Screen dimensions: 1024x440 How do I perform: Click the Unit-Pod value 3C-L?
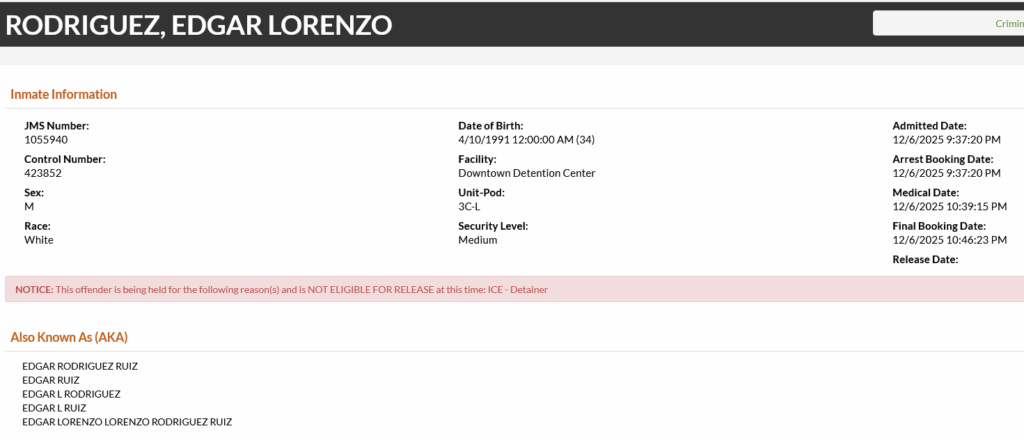coord(470,206)
